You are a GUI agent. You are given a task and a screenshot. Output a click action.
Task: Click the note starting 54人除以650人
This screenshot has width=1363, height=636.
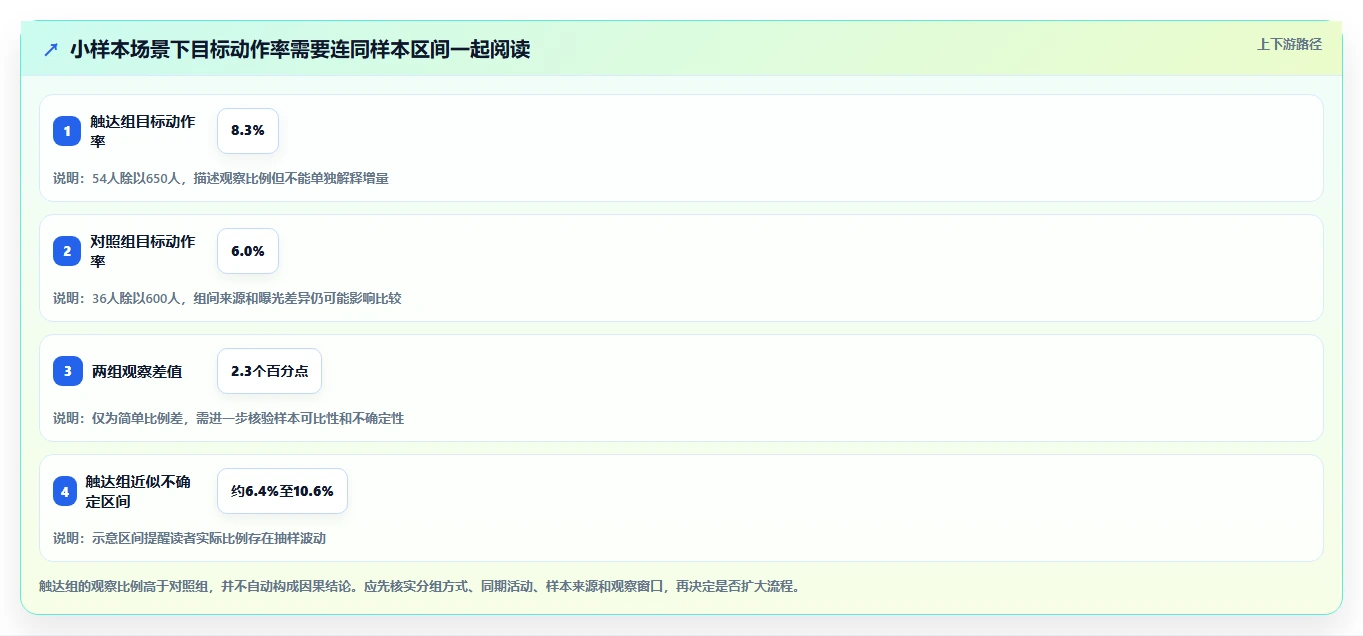pos(221,178)
